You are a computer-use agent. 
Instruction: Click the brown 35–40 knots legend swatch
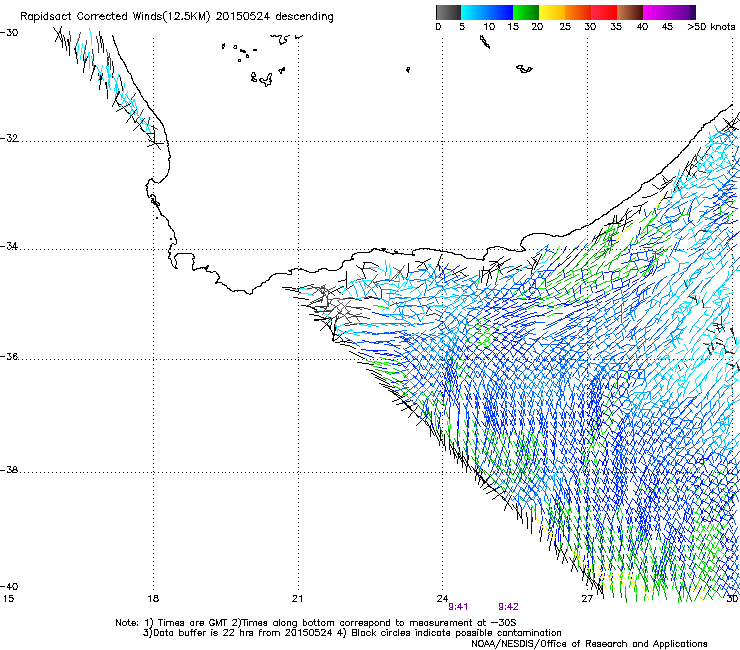630,12
